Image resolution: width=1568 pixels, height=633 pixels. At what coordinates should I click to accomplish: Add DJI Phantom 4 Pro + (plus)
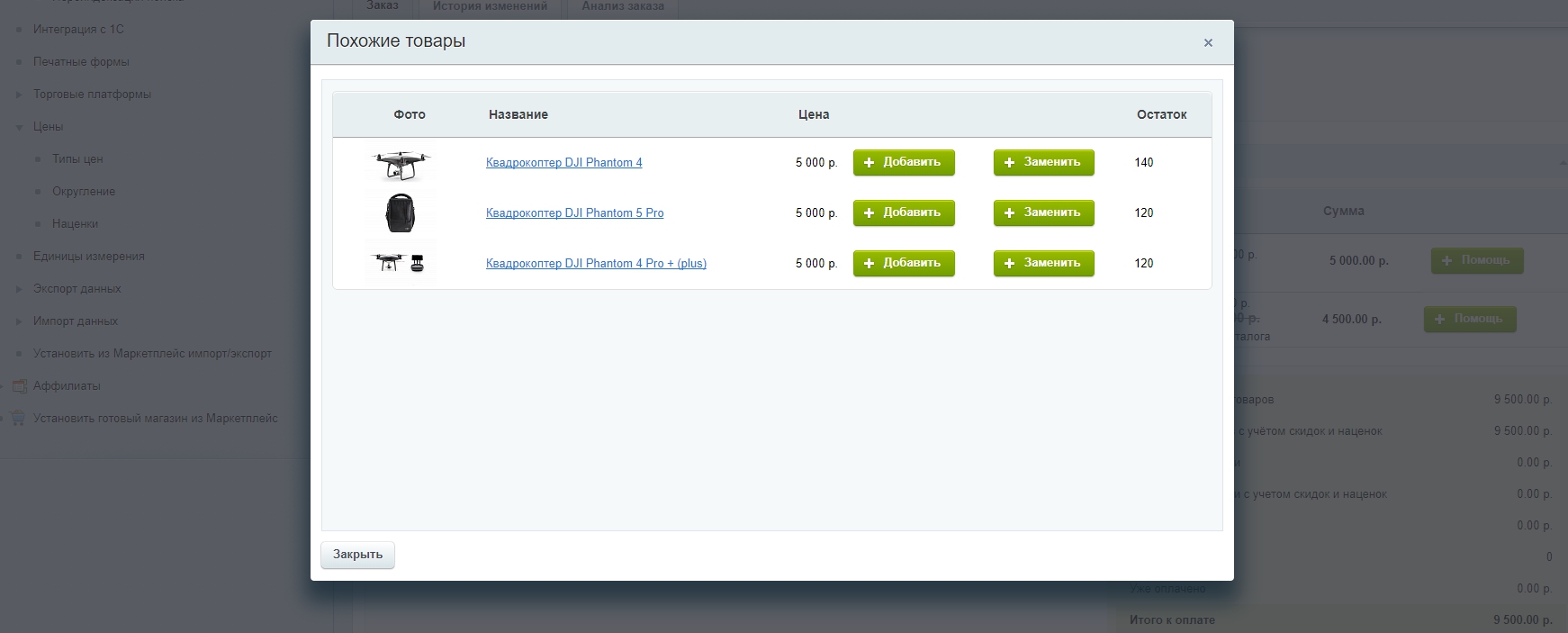pyautogui.click(x=903, y=264)
